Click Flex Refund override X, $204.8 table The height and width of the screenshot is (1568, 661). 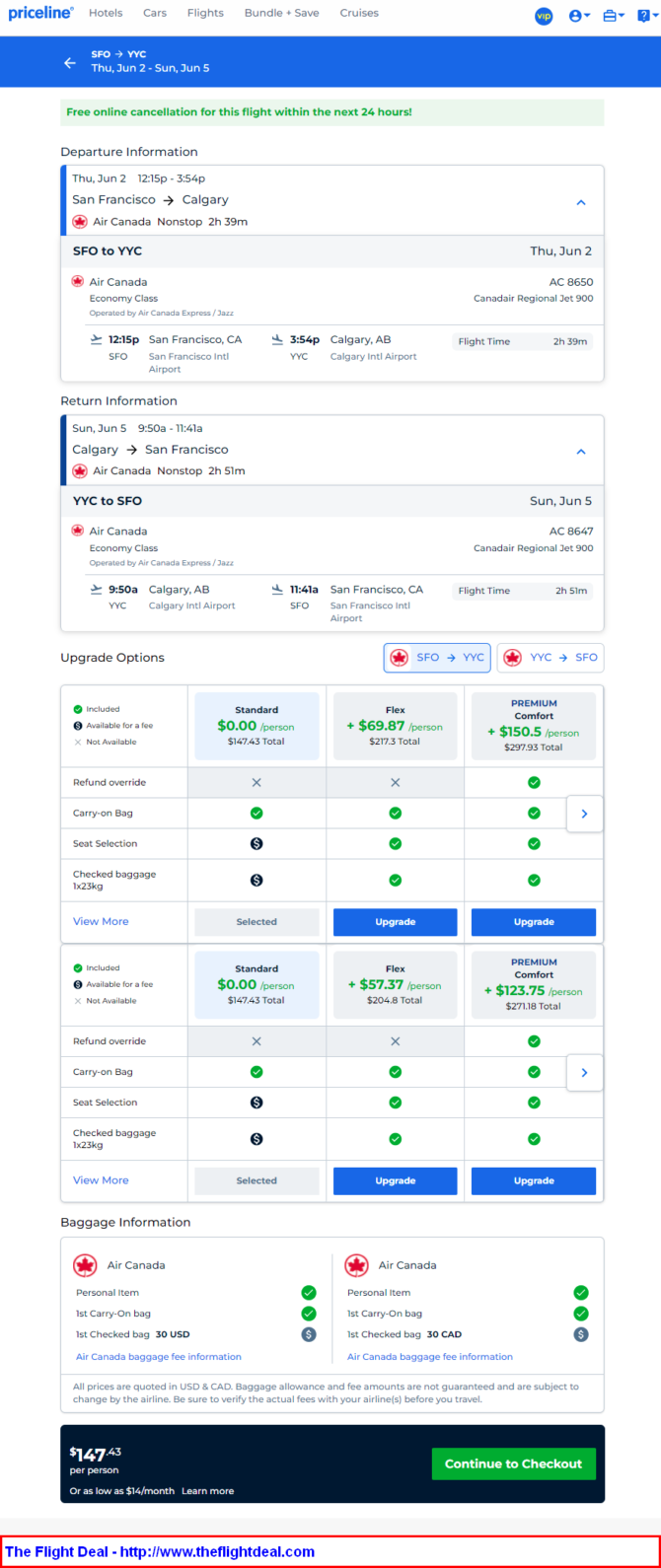pyautogui.click(x=396, y=1041)
